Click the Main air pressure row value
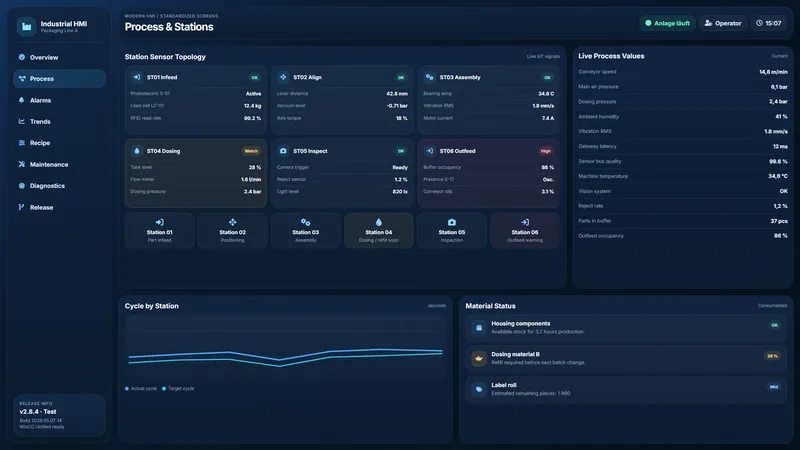The height and width of the screenshot is (450, 800). (779, 87)
